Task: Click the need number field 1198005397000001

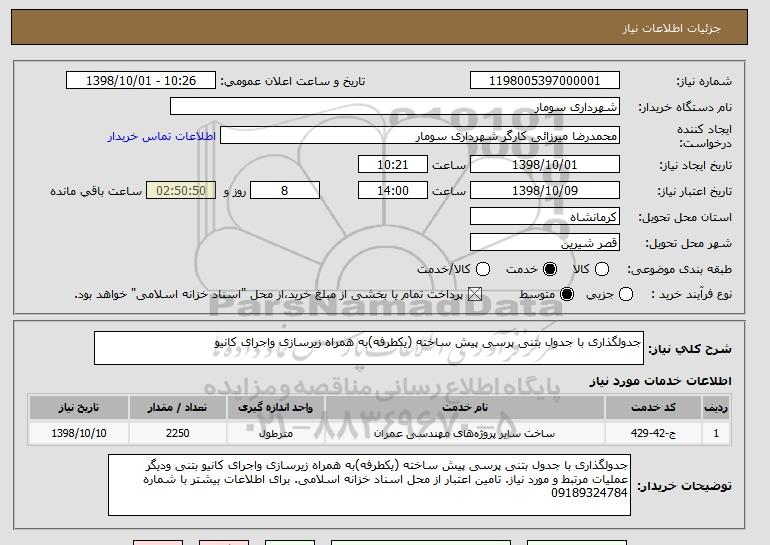Action: point(545,81)
